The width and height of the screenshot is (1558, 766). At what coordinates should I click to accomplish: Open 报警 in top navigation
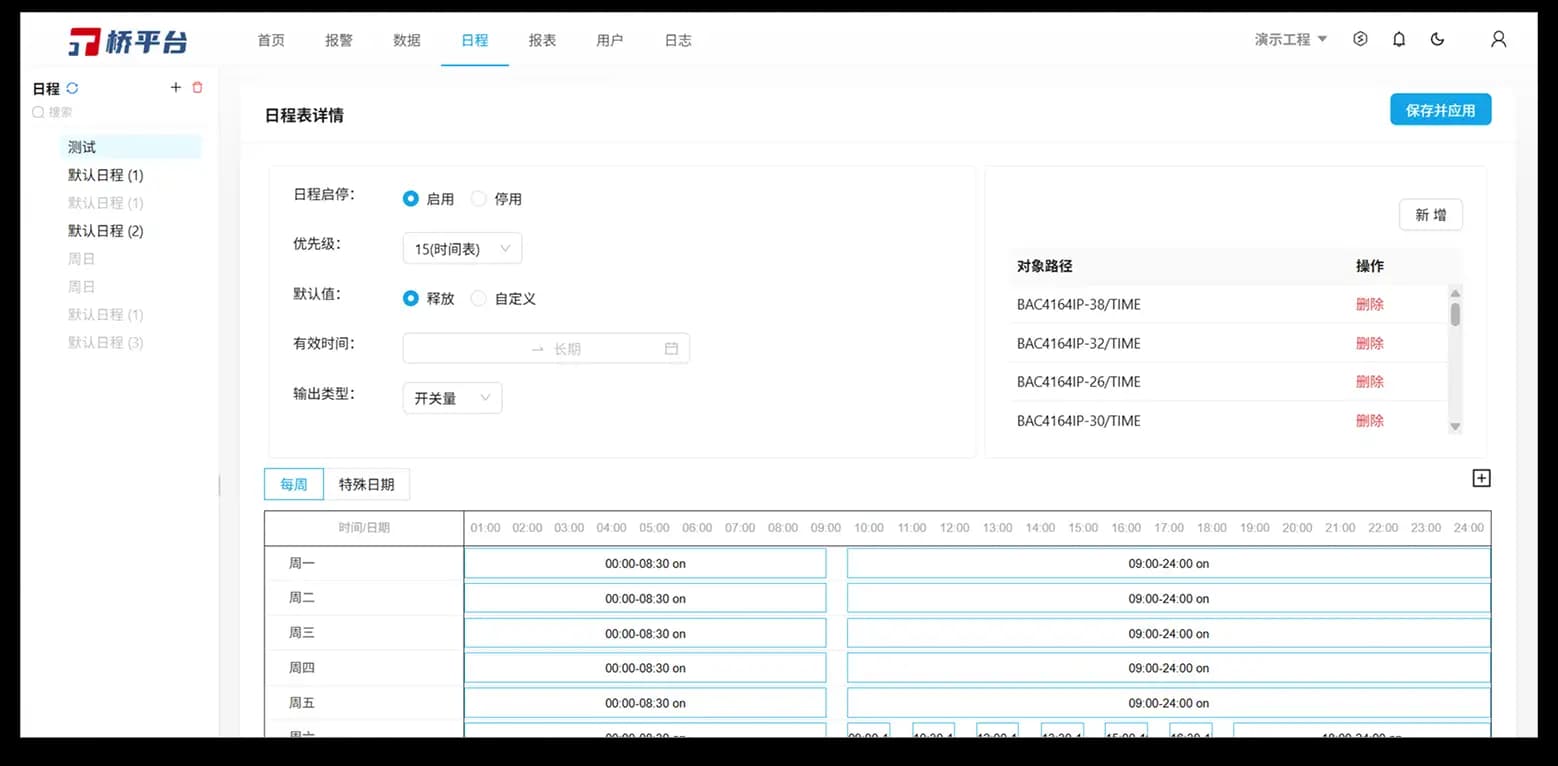(x=339, y=40)
